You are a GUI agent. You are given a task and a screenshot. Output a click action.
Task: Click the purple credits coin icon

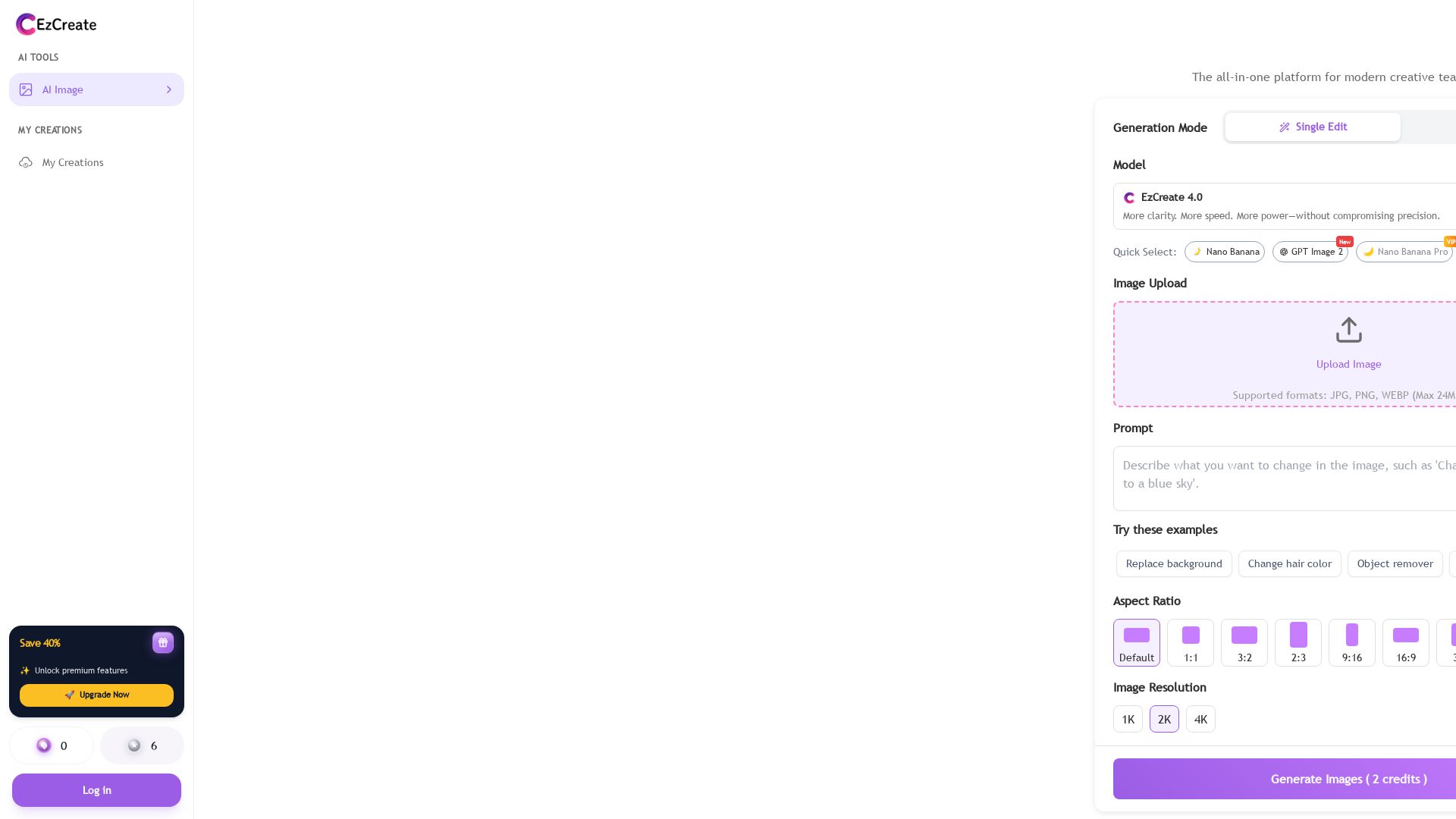44,745
